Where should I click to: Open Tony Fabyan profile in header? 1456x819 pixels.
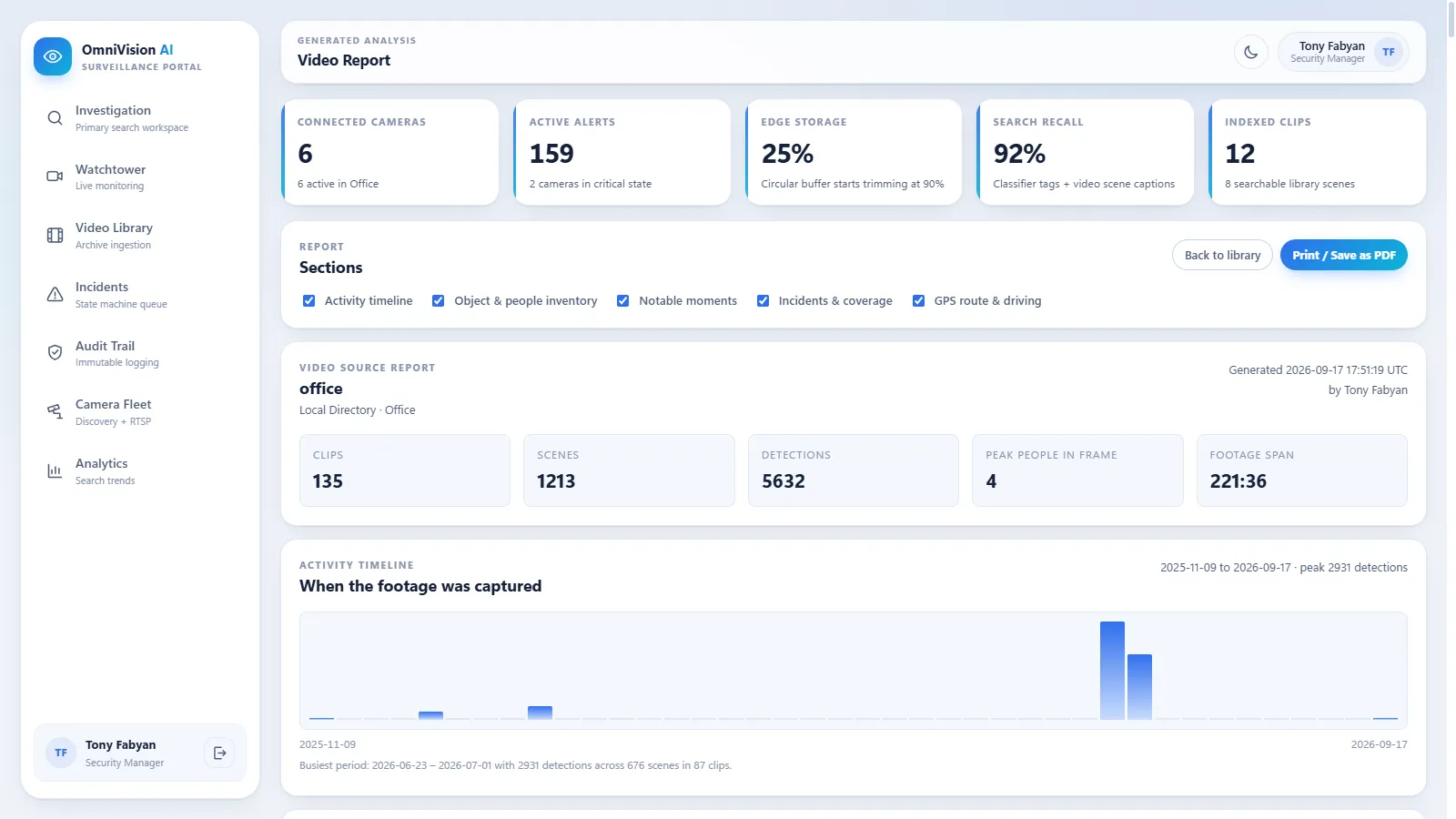click(x=1343, y=52)
